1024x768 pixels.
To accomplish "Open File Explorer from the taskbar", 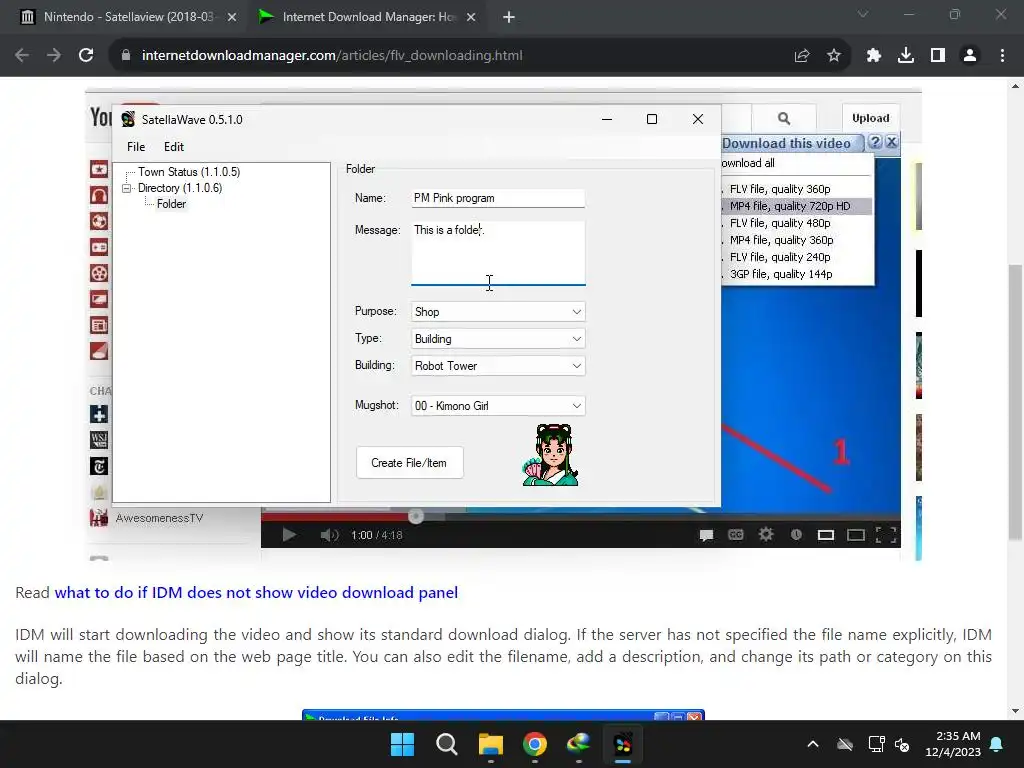I will [x=490, y=744].
